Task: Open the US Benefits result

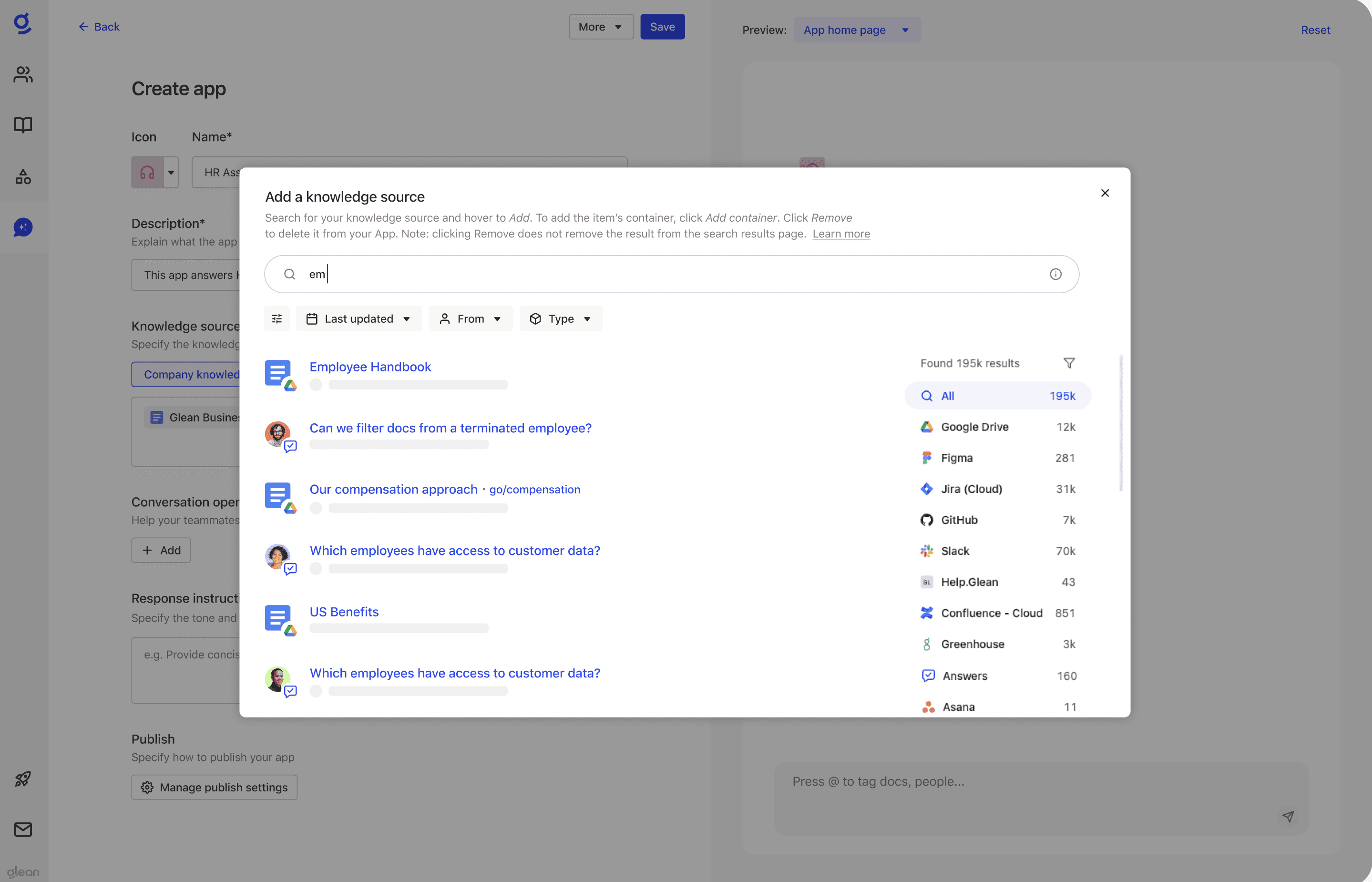Action: (344, 612)
